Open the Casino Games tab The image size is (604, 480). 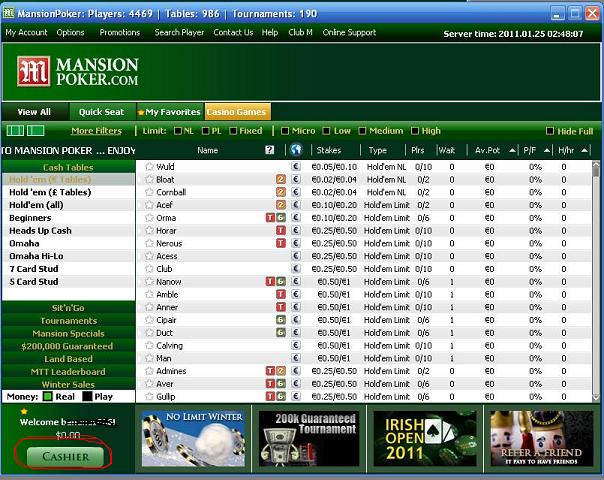237,112
